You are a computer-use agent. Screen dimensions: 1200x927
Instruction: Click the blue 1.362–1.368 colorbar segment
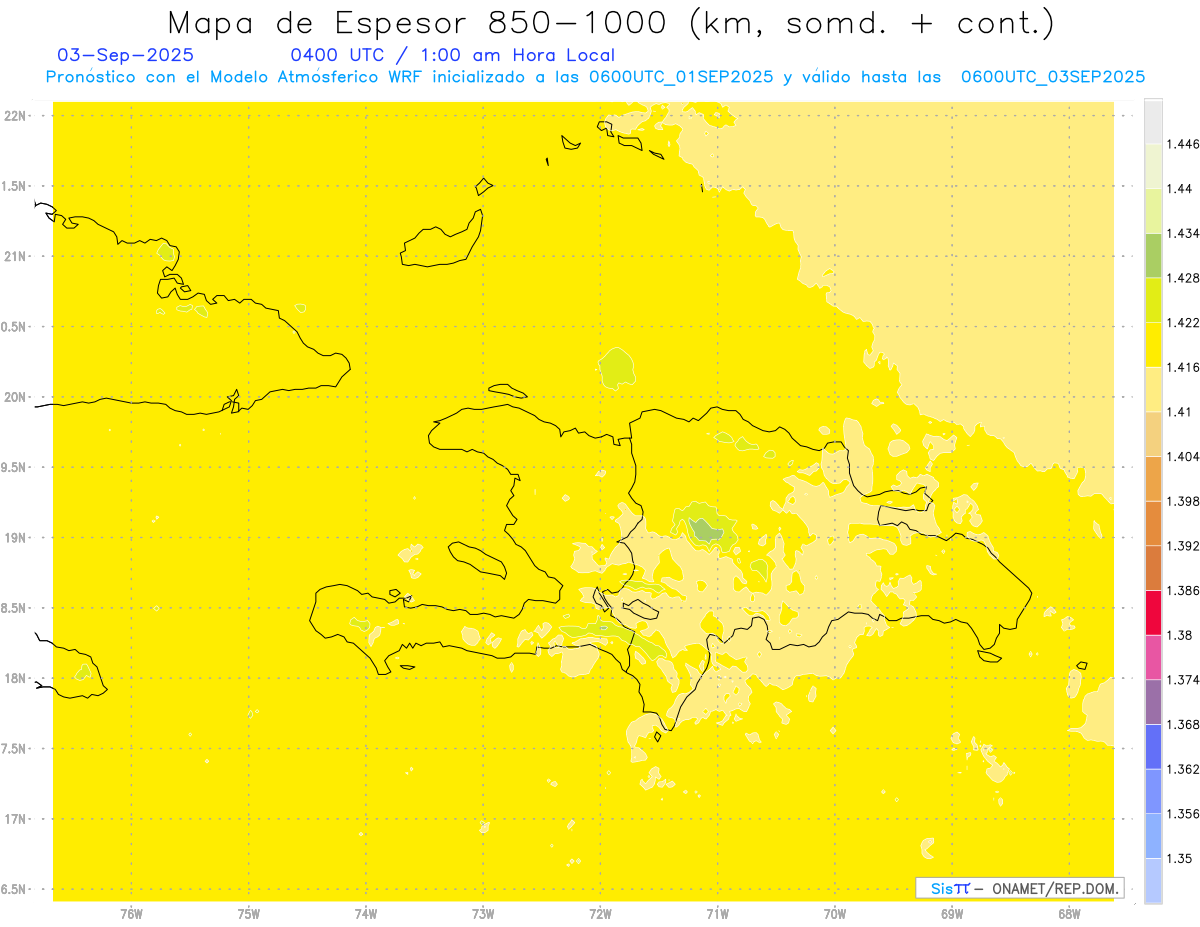[1153, 746]
